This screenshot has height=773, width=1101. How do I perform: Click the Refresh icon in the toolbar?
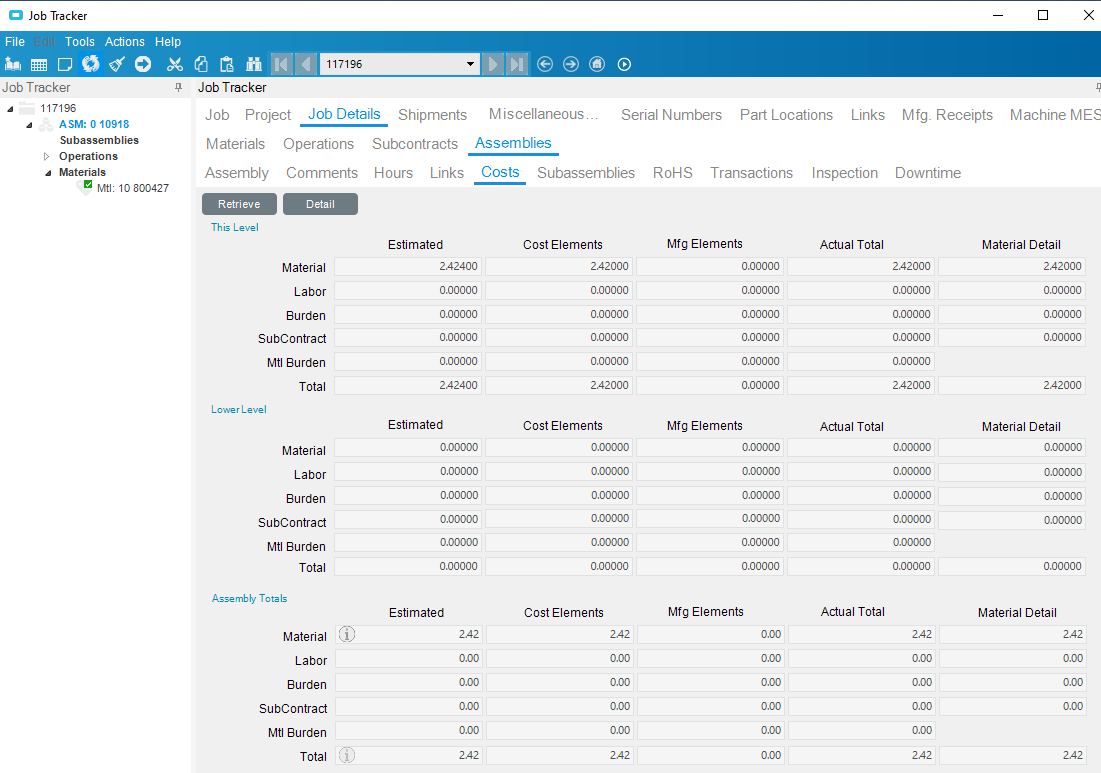point(91,64)
